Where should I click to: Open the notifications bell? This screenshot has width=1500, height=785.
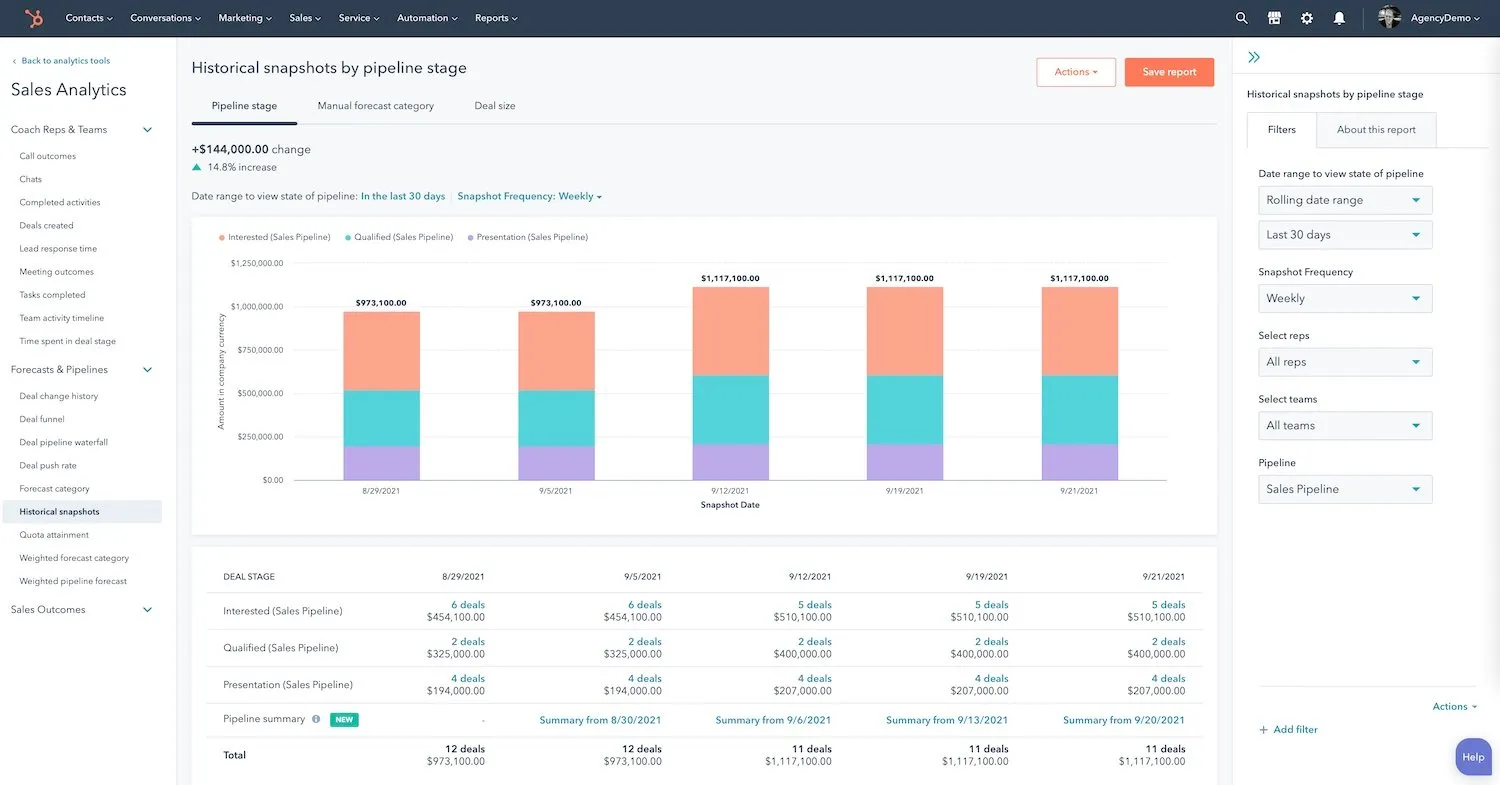[x=1339, y=18]
